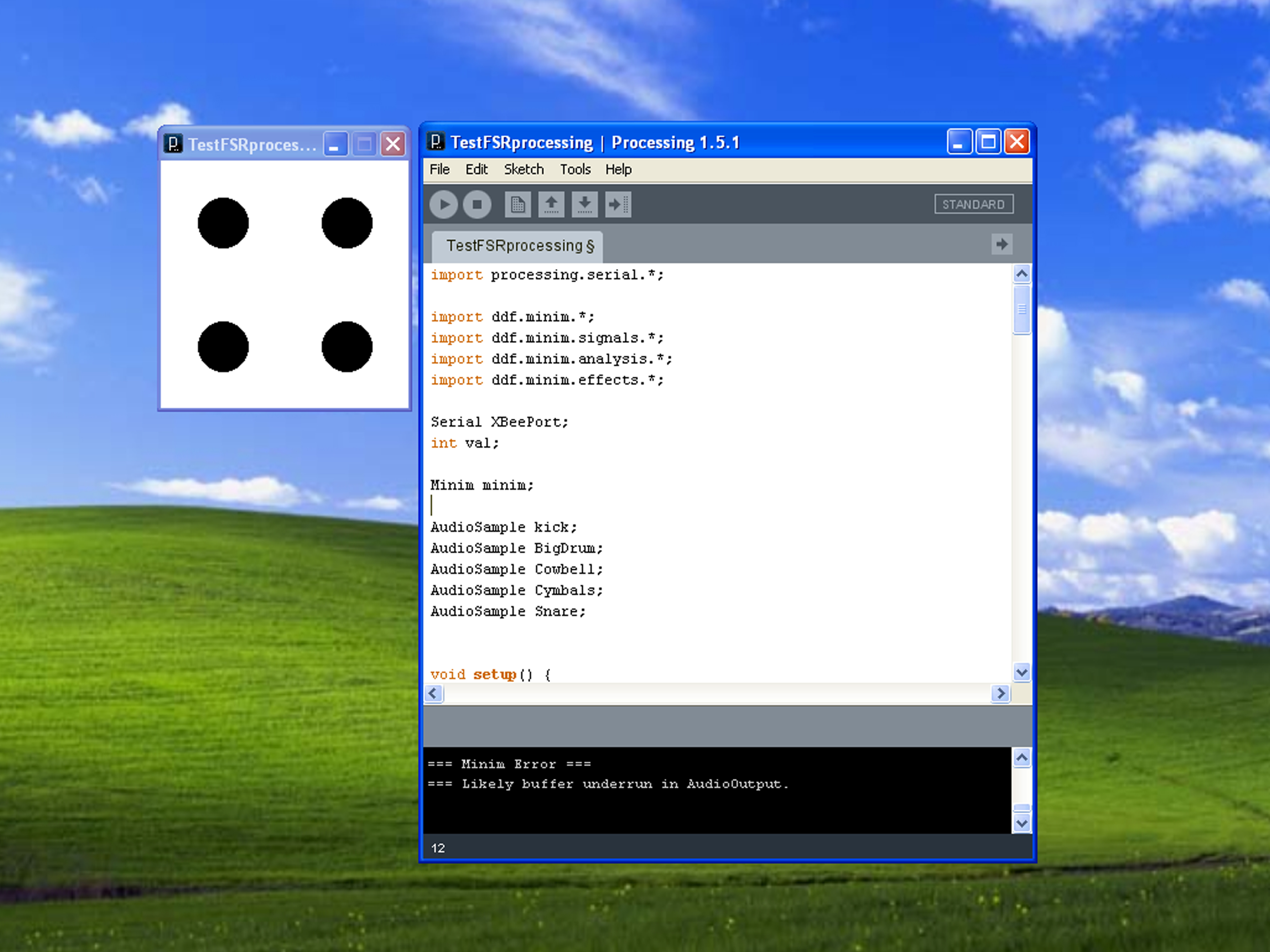Open the Help menu
The image size is (1270, 952).
[x=618, y=169]
